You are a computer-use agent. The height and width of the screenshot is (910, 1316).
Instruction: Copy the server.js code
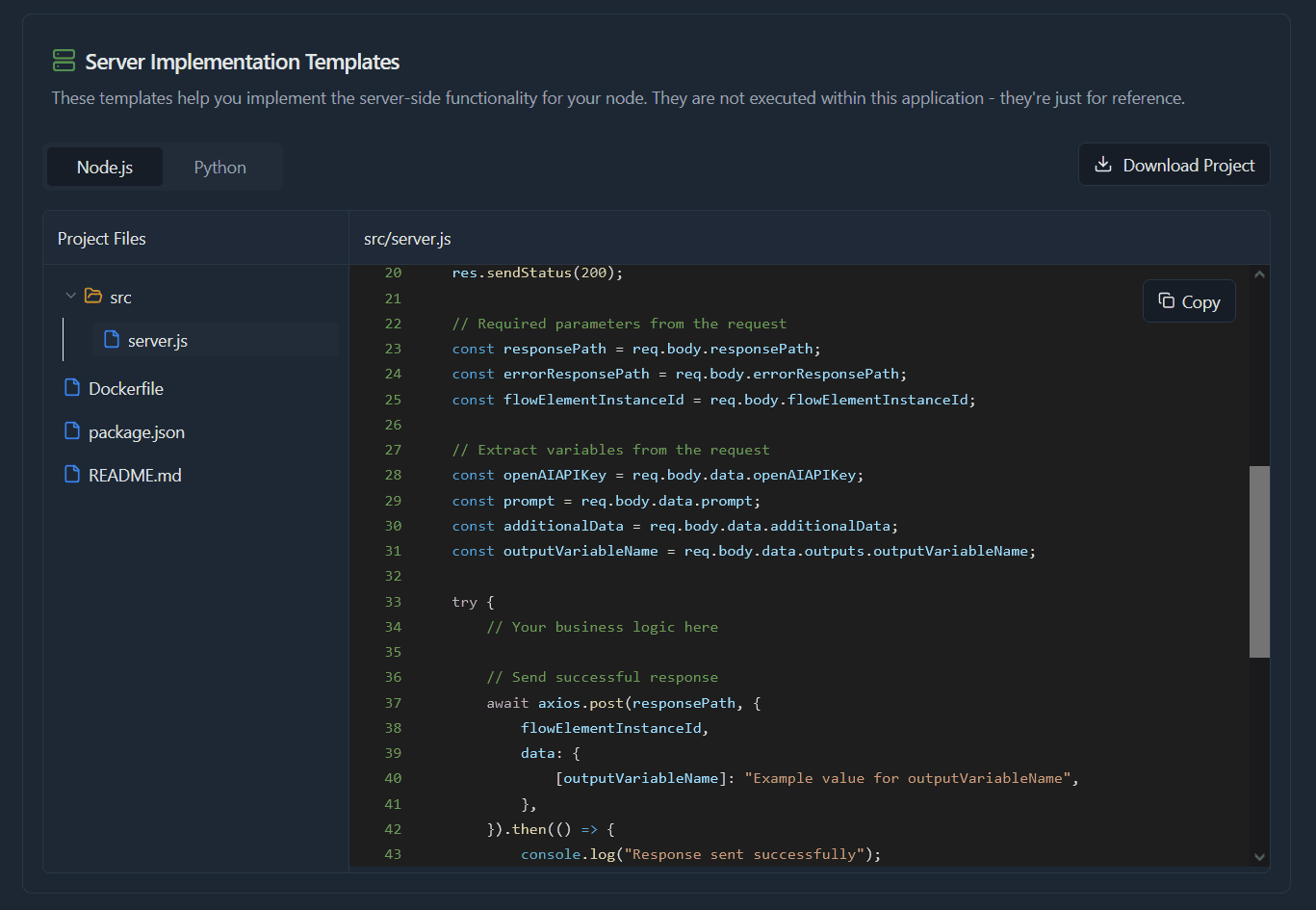pyautogui.click(x=1189, y=301)
